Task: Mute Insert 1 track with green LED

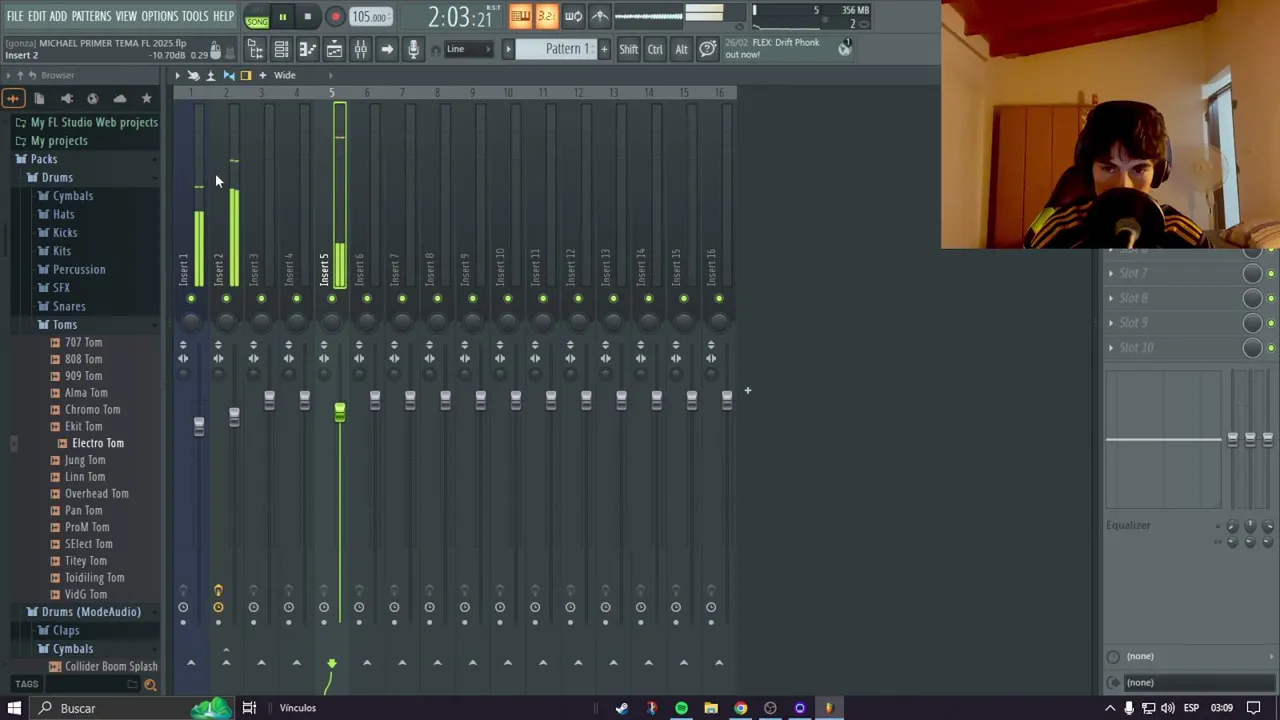Action: [x=190, y=299]
